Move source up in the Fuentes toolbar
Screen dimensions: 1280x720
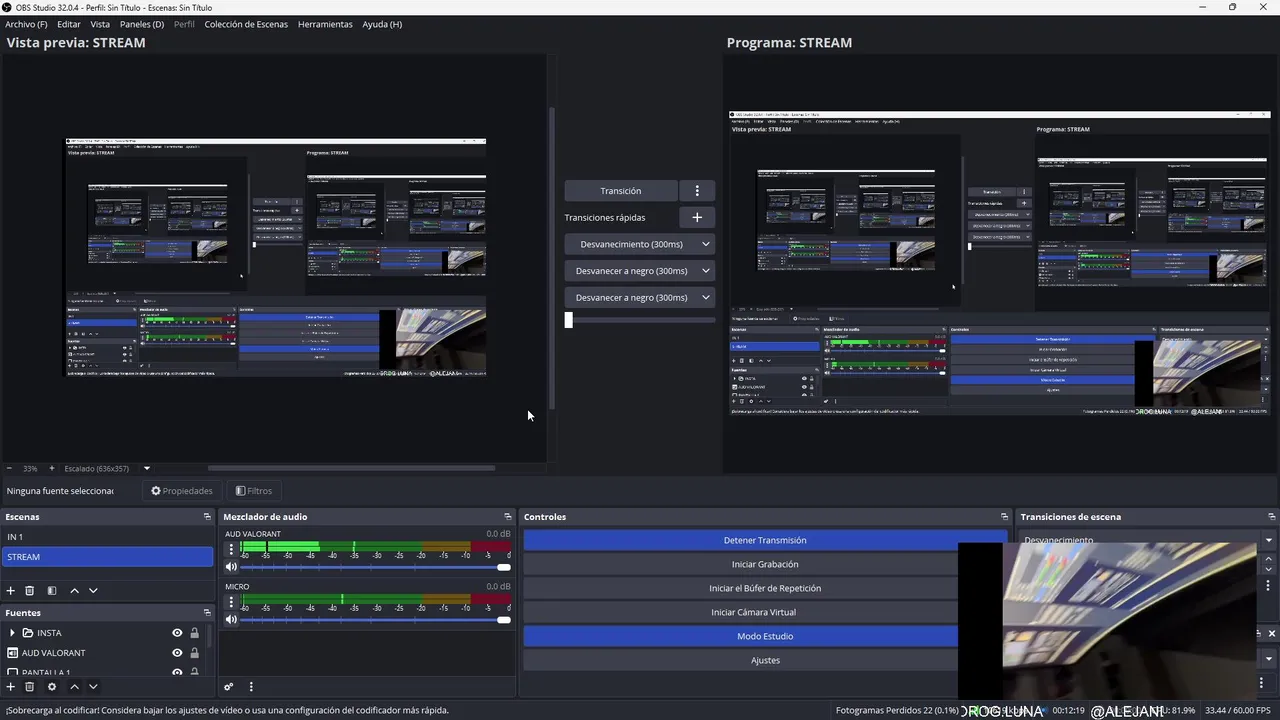click(74, 687)
